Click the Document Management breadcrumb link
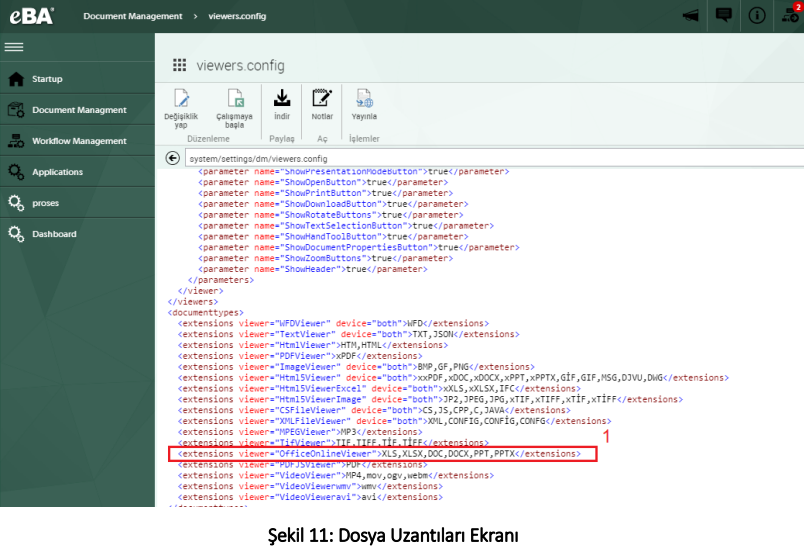Viewport: 804px width, 551px height. click(133, 16)
